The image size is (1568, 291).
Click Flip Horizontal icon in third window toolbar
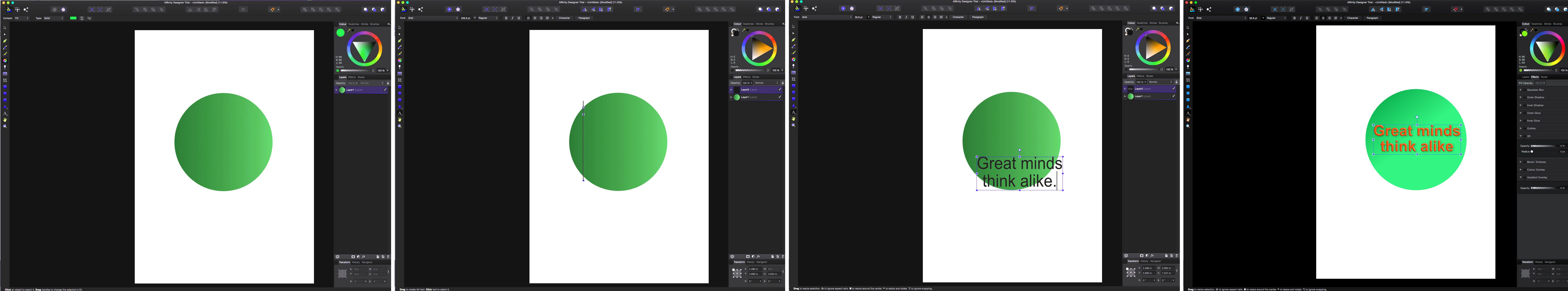[979, 9]
